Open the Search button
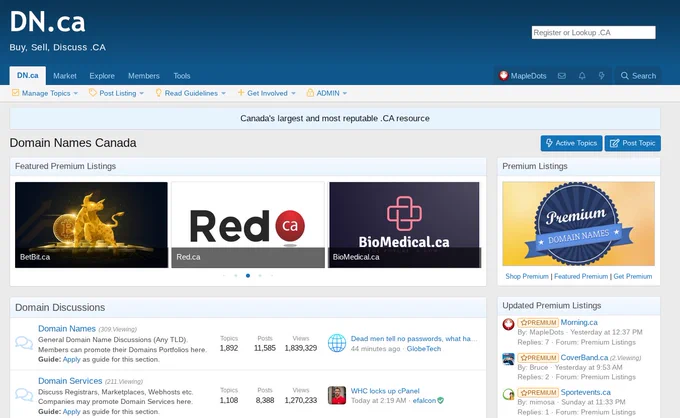 click(x=638, y=76)
